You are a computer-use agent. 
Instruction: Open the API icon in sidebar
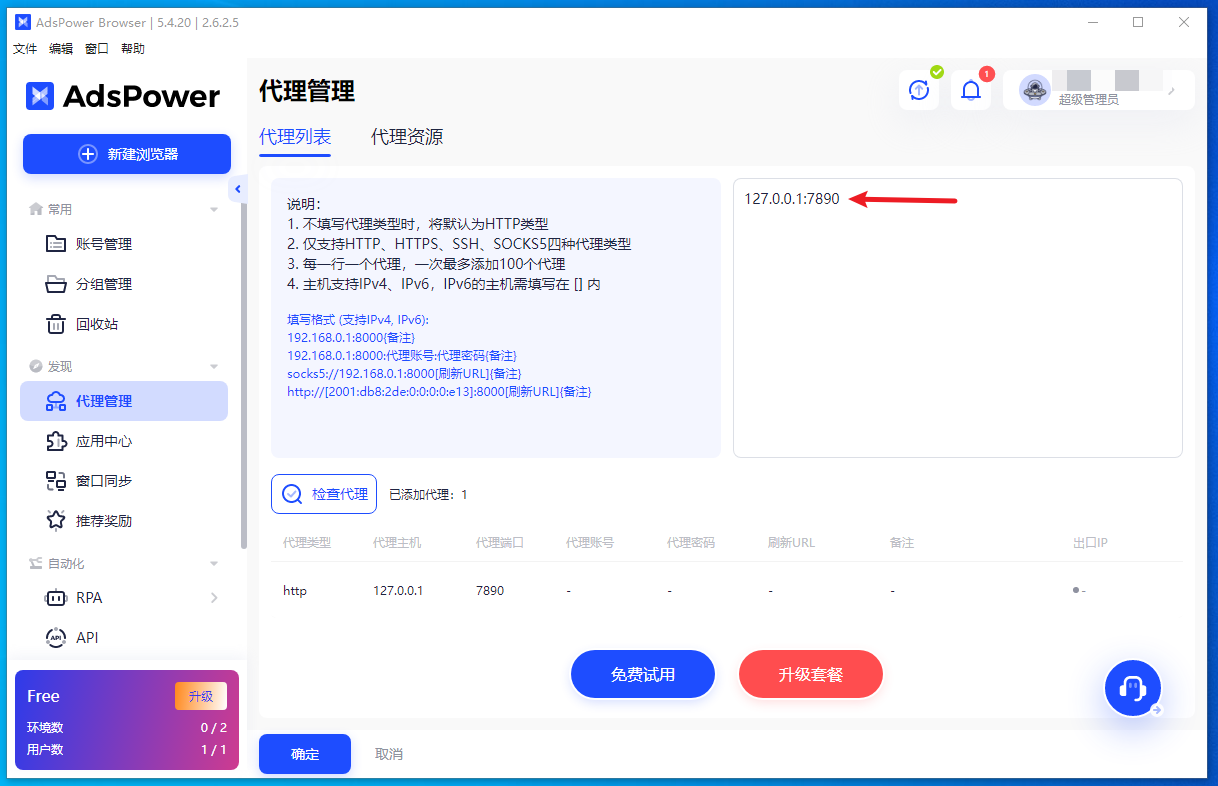[x=57, y=638]
